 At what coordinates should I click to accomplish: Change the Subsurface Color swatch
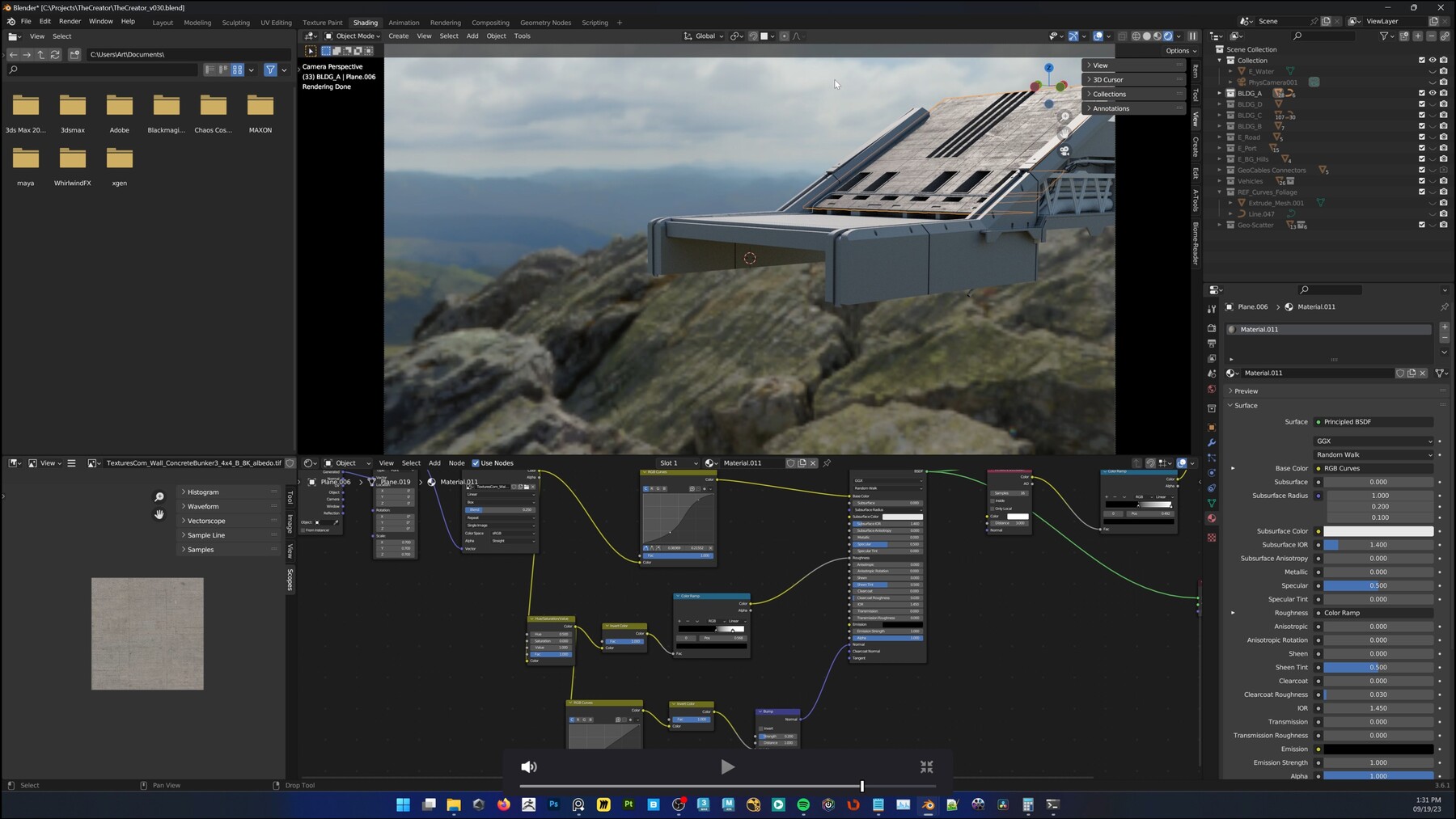pyautogui.click(x=1378, y=531)
